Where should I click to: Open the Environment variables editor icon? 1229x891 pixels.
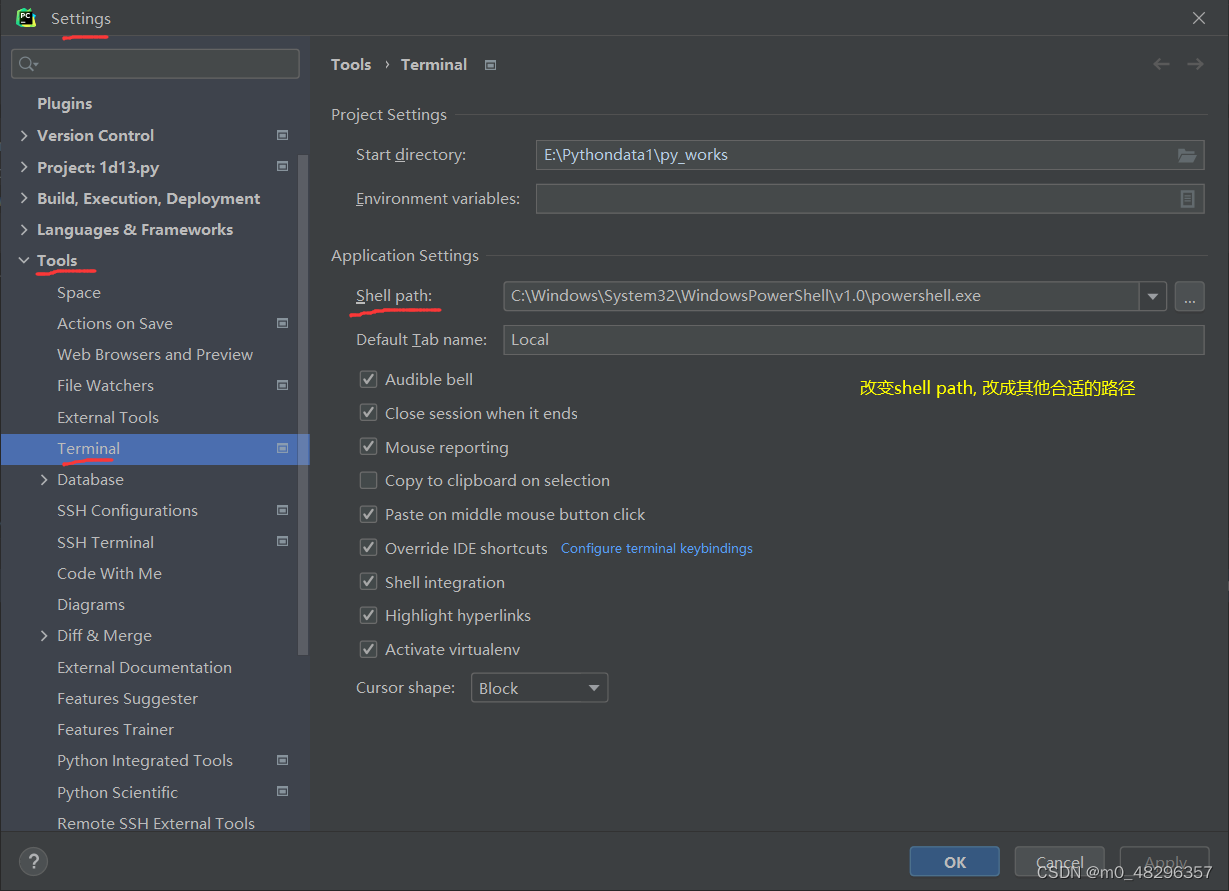coord(1188,198)
